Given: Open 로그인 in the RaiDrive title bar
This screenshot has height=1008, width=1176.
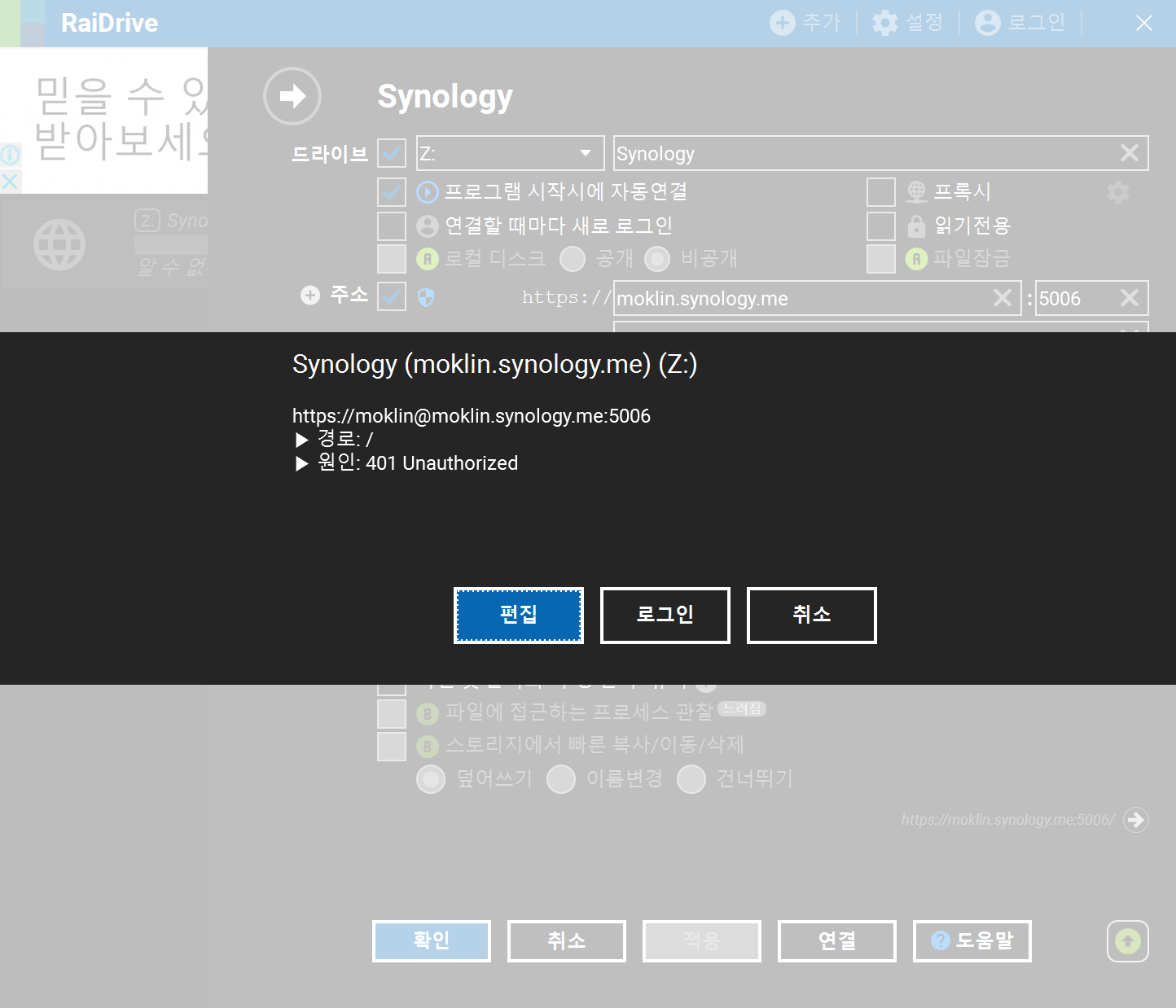Looking at the screenshot, I should coord(1020,22).
